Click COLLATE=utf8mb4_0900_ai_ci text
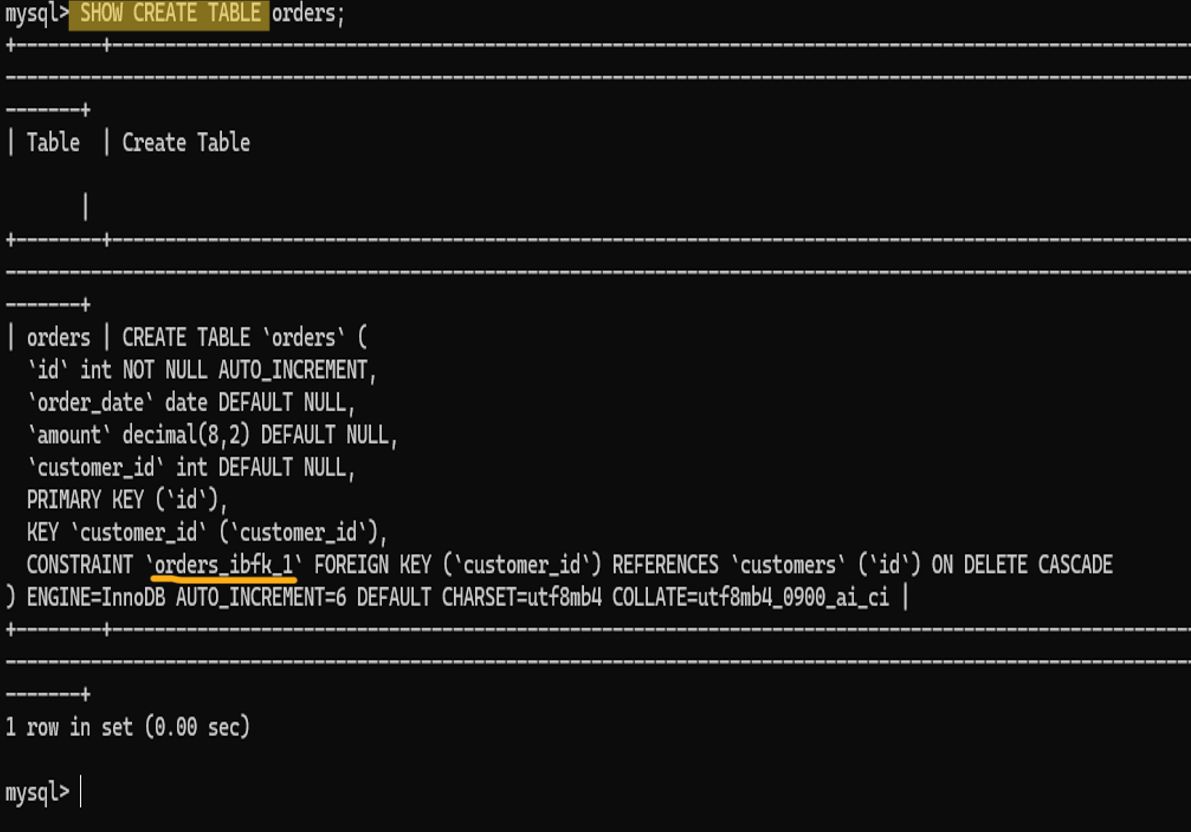The height and width of the screenshot is (832, 1191). [x=750, y=598]
